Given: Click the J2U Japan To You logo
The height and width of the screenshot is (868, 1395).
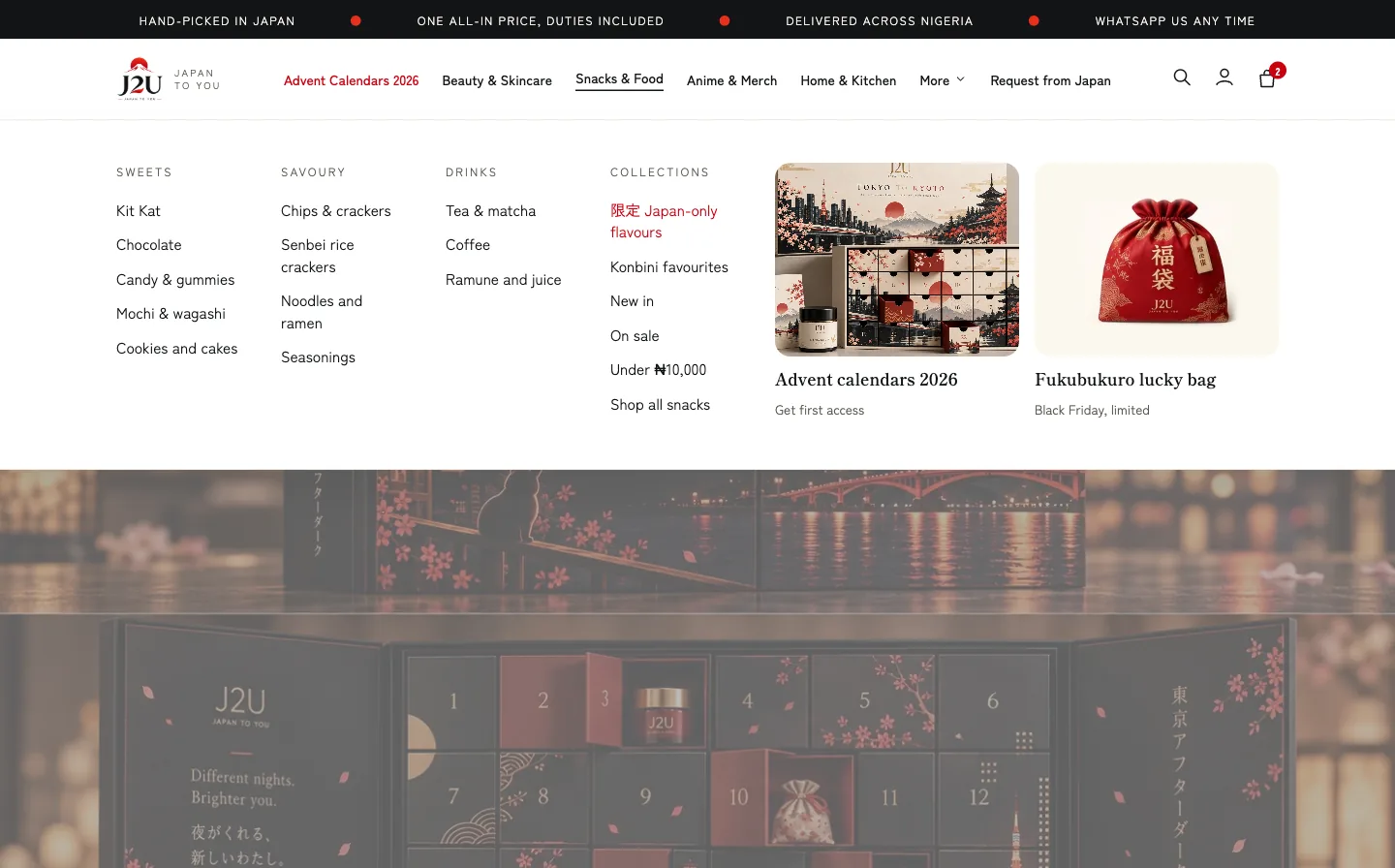Looking at the screenshot, I should (x=169, y=79).
